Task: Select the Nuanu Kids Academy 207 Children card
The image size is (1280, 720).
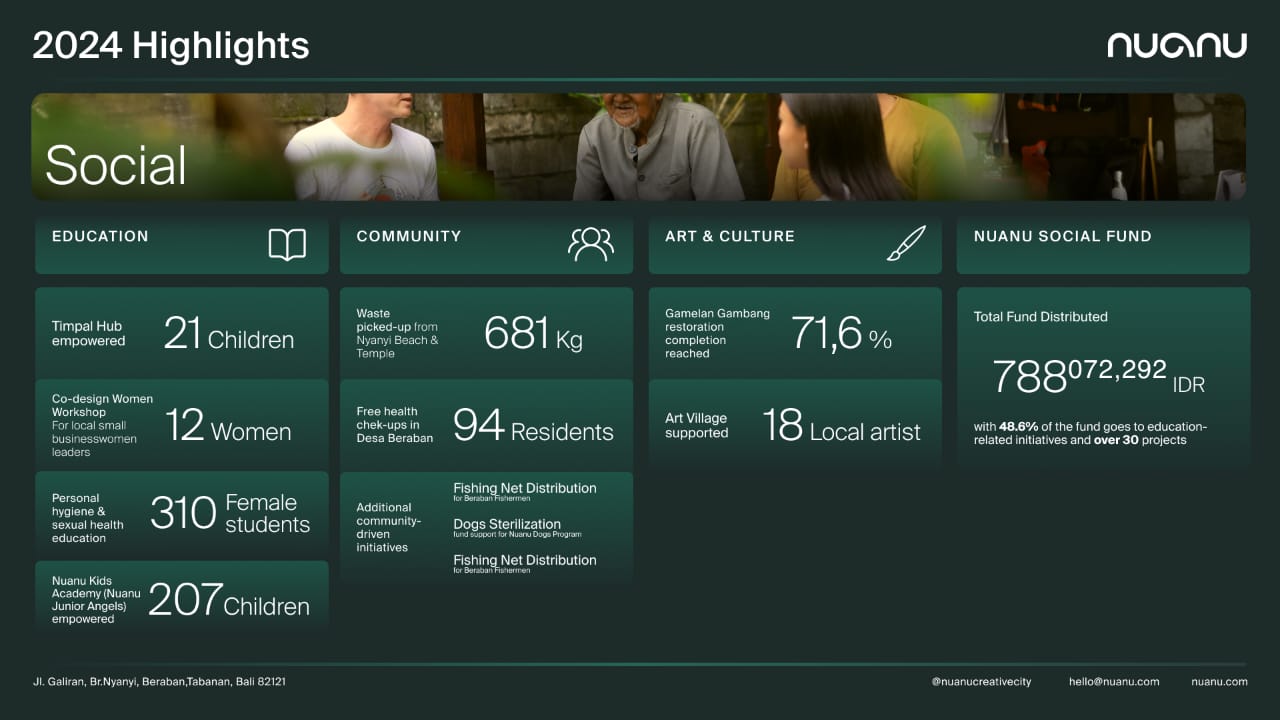Action: 181,599
